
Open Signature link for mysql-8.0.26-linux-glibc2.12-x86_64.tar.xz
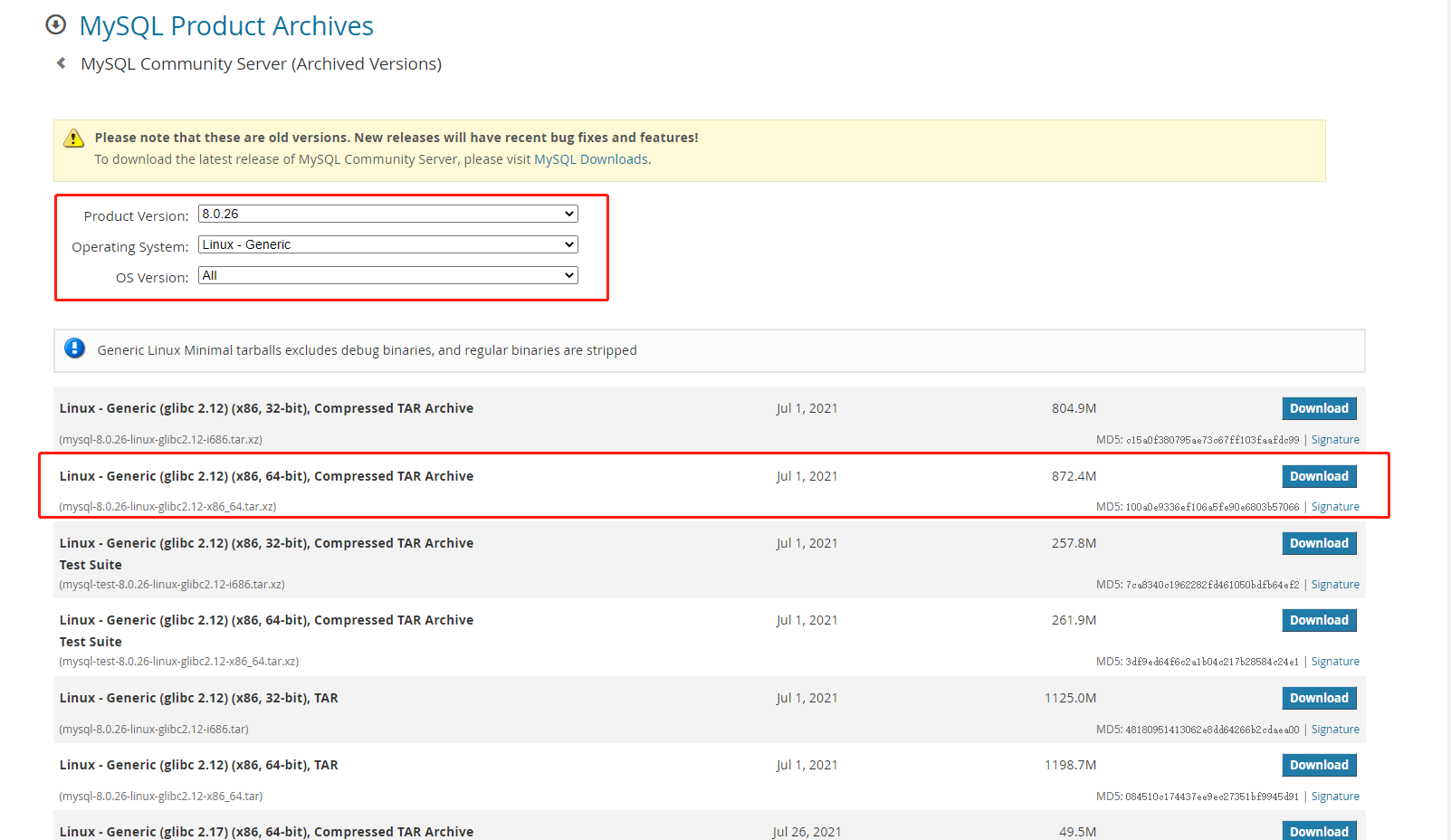(x=1335, y=507)
